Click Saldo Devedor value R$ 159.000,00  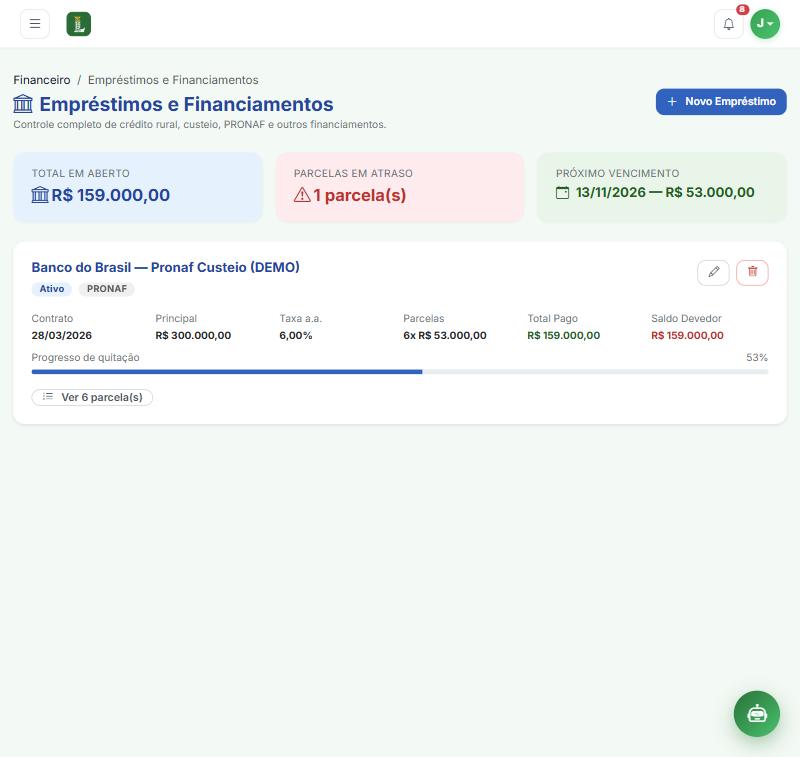687,336
